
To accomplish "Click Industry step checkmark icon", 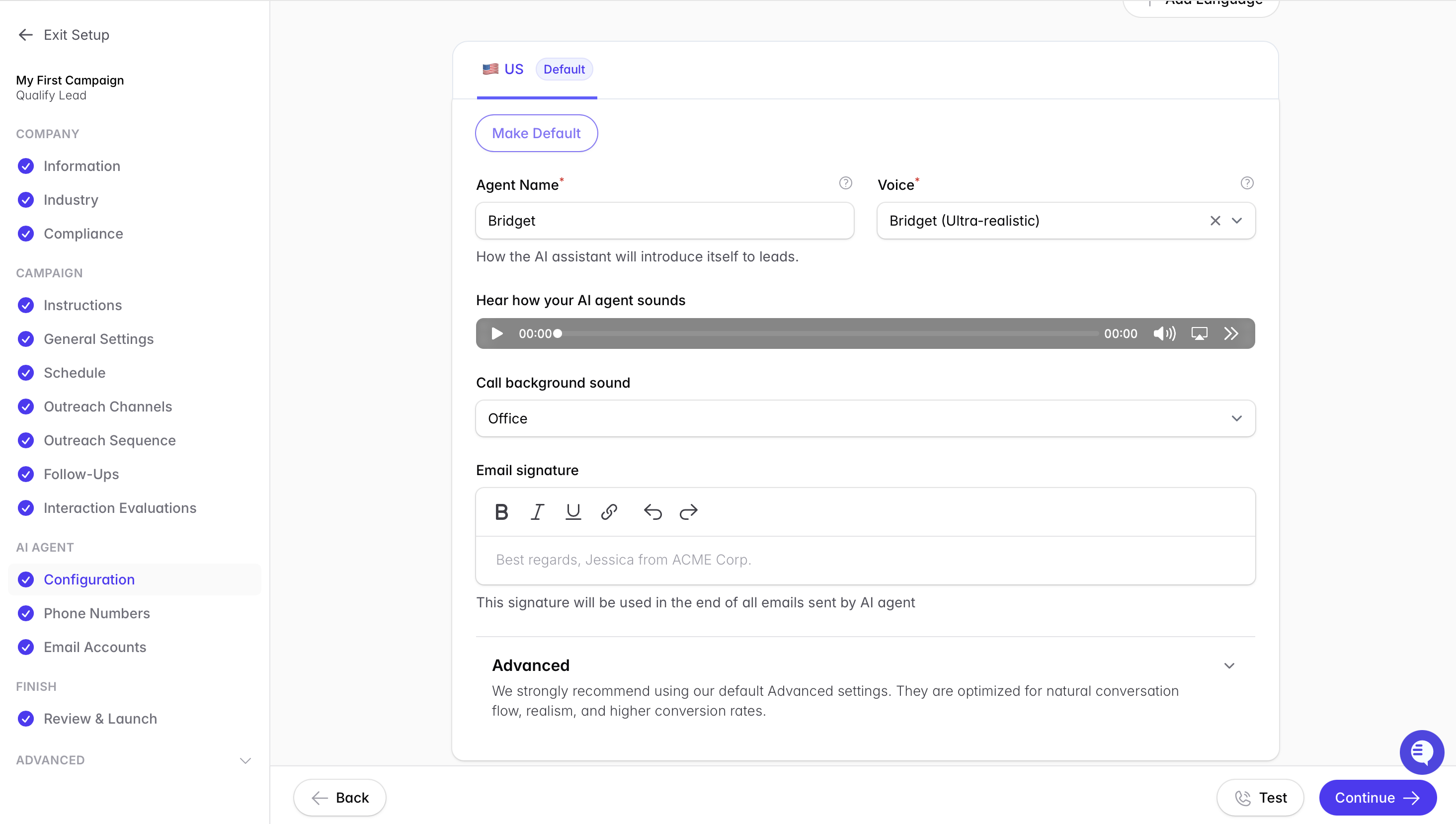I will click(x=25, y=200).
